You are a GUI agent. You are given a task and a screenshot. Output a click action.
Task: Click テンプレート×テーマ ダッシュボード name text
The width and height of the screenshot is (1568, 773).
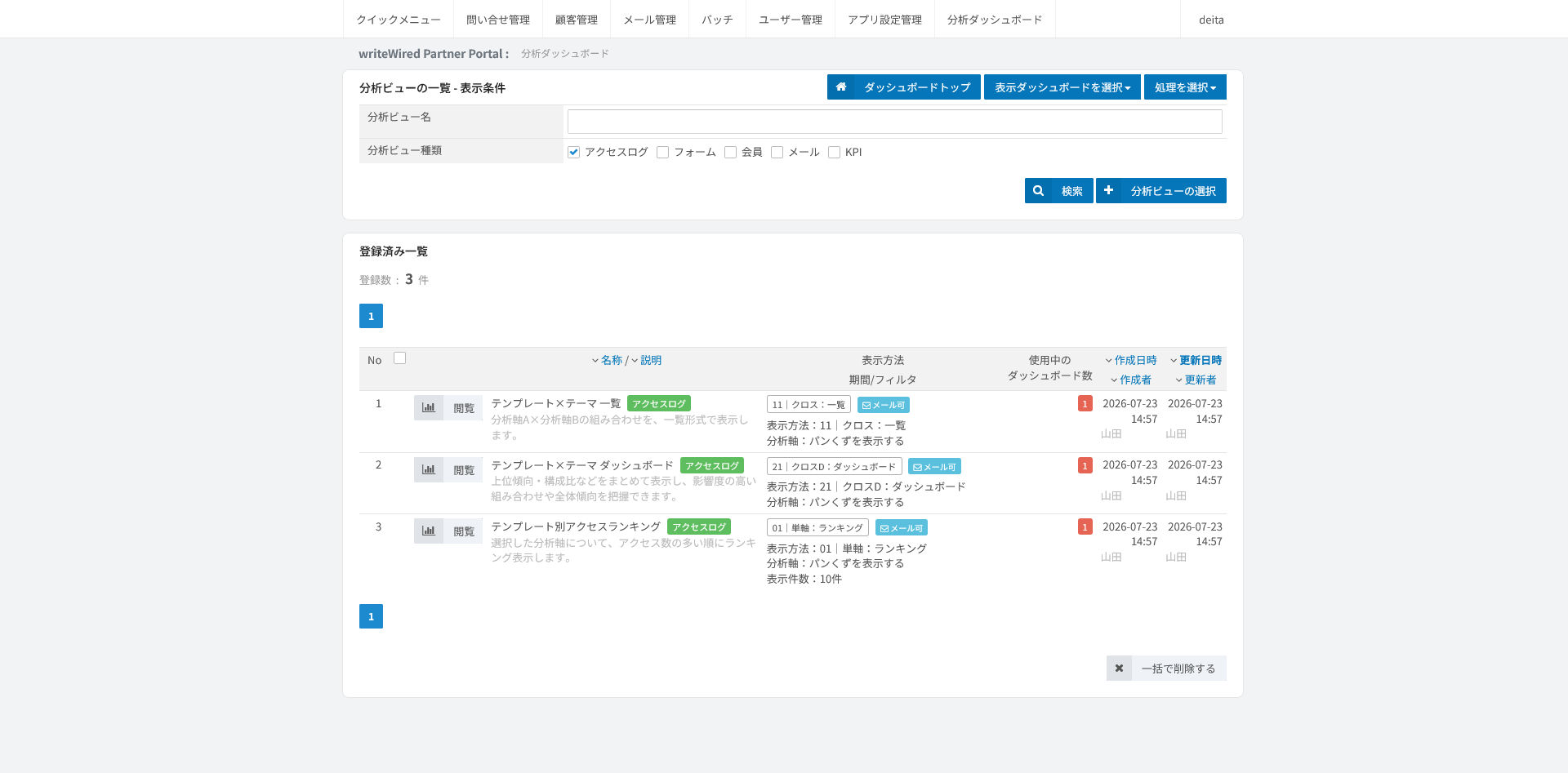pos(582,465)
